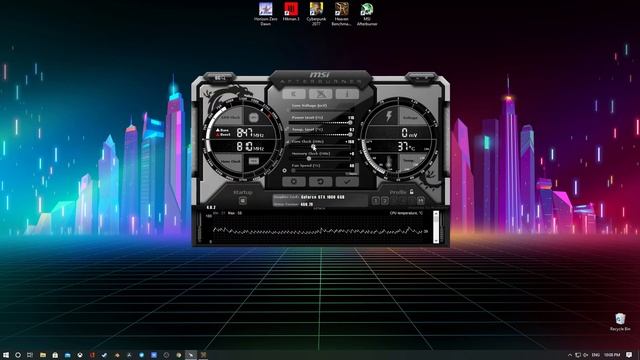Click the ENG language indicator
Viewport: 640px width, 360px height.
[x=596, y=355]
